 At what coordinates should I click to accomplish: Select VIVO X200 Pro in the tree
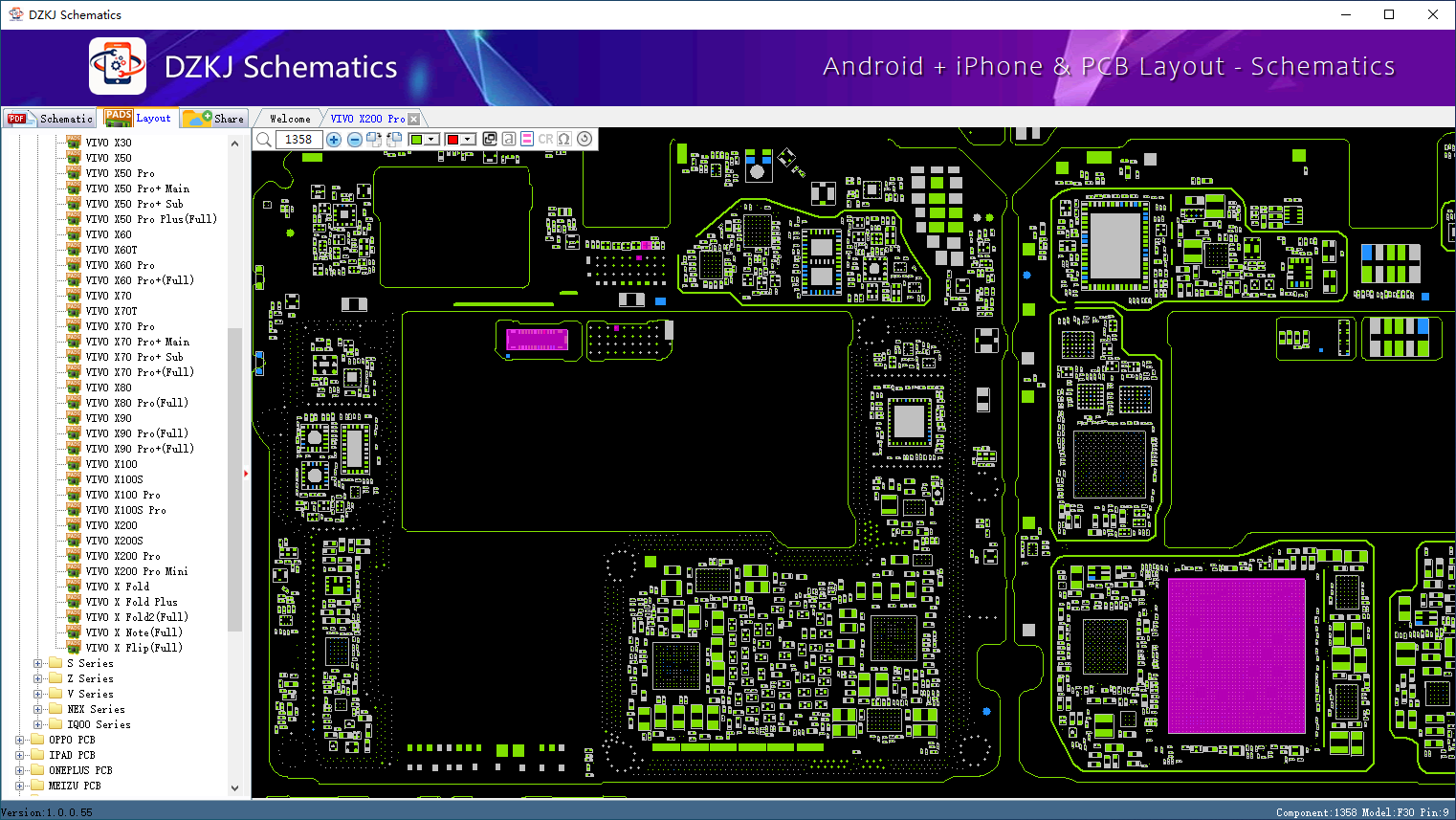[122, 556]
